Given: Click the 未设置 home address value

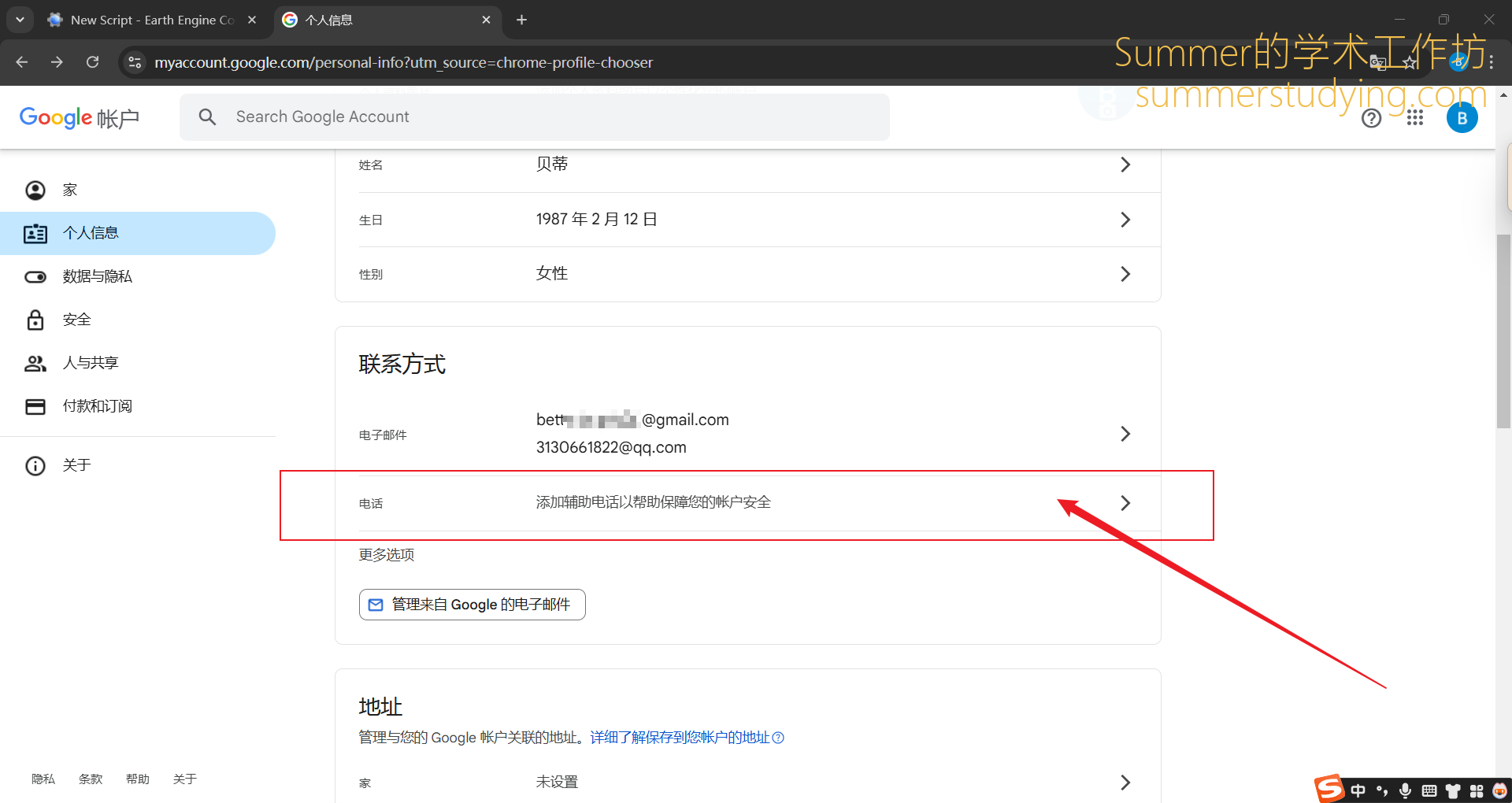Looking at the screenshot, I should point(557,782).
